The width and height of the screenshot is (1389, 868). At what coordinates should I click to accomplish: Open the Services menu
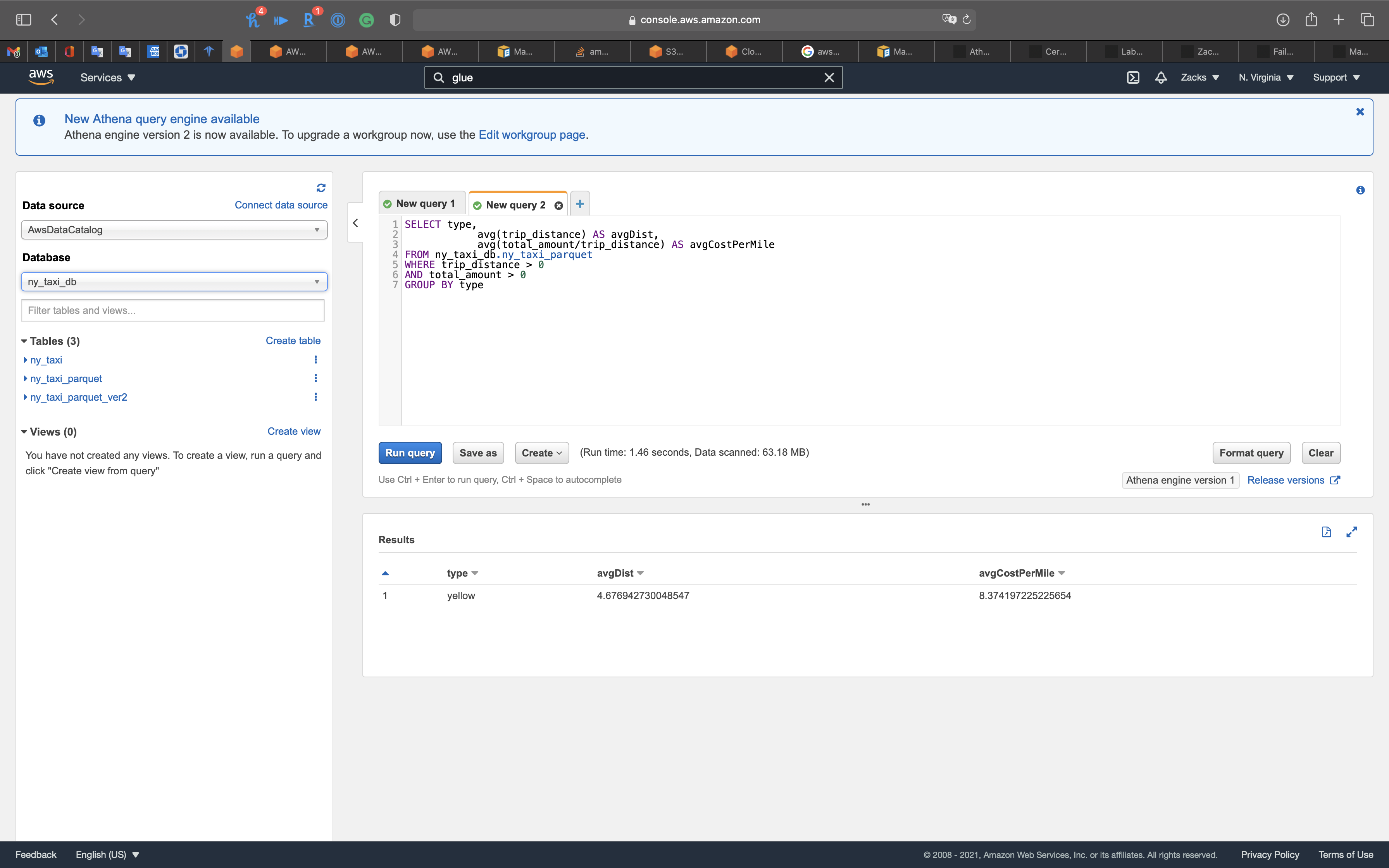tap(107, 77)
